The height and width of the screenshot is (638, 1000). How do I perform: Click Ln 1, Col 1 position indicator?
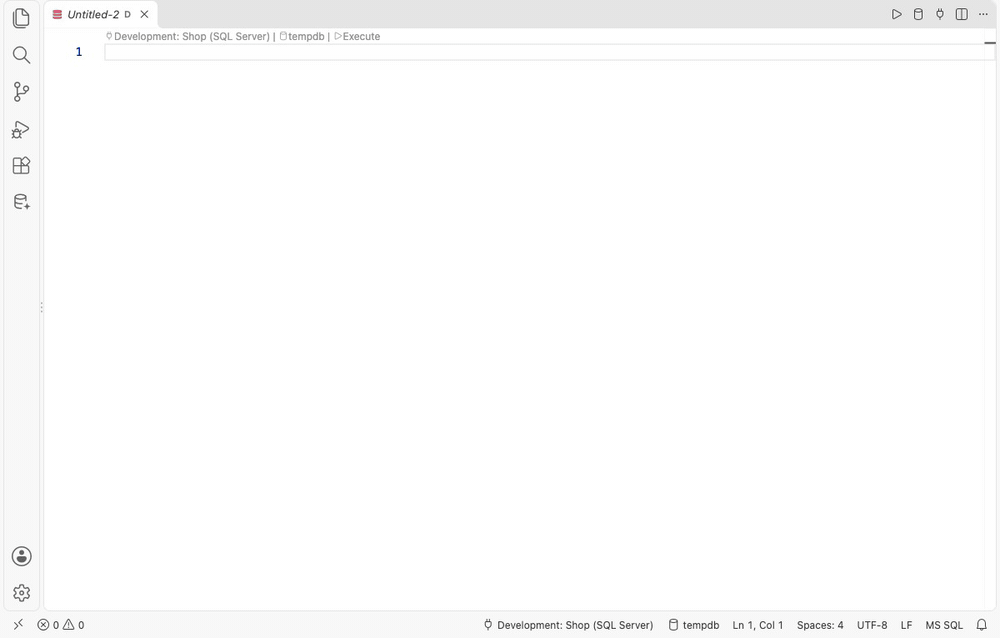point(758,625)
